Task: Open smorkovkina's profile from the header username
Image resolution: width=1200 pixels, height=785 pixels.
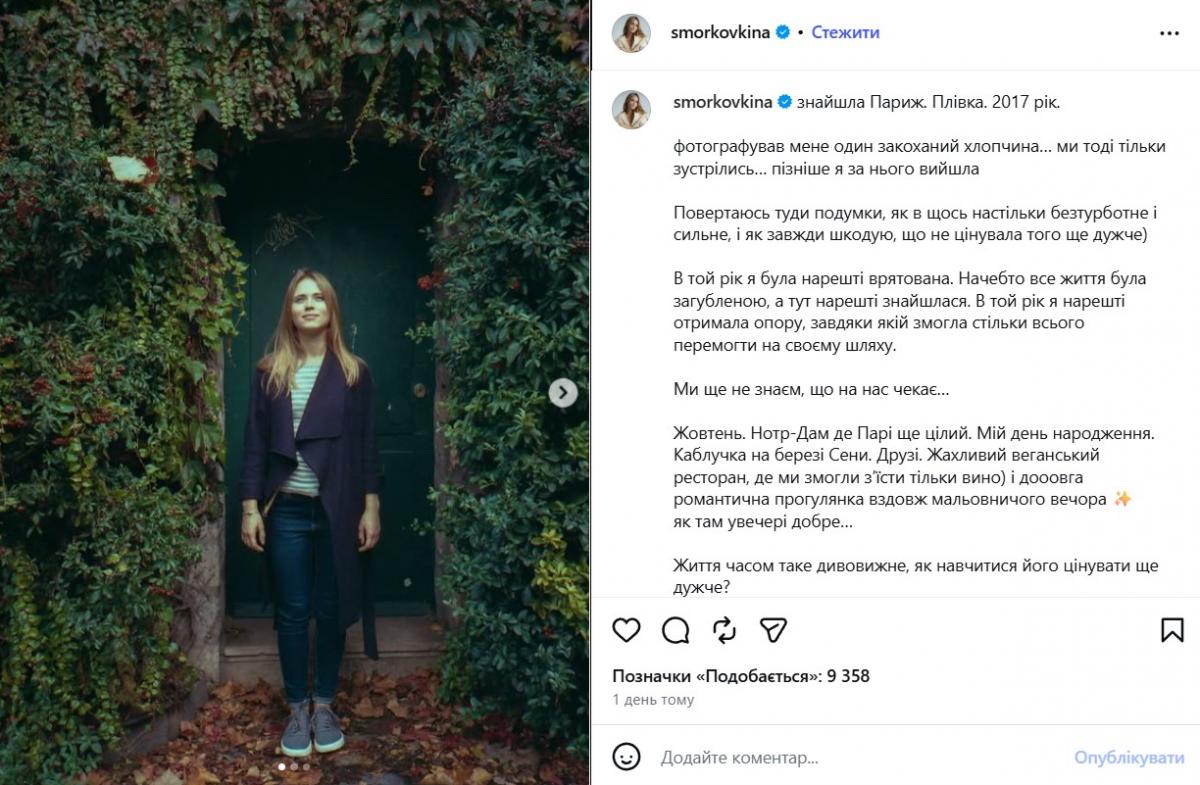Action: point(720,32)
